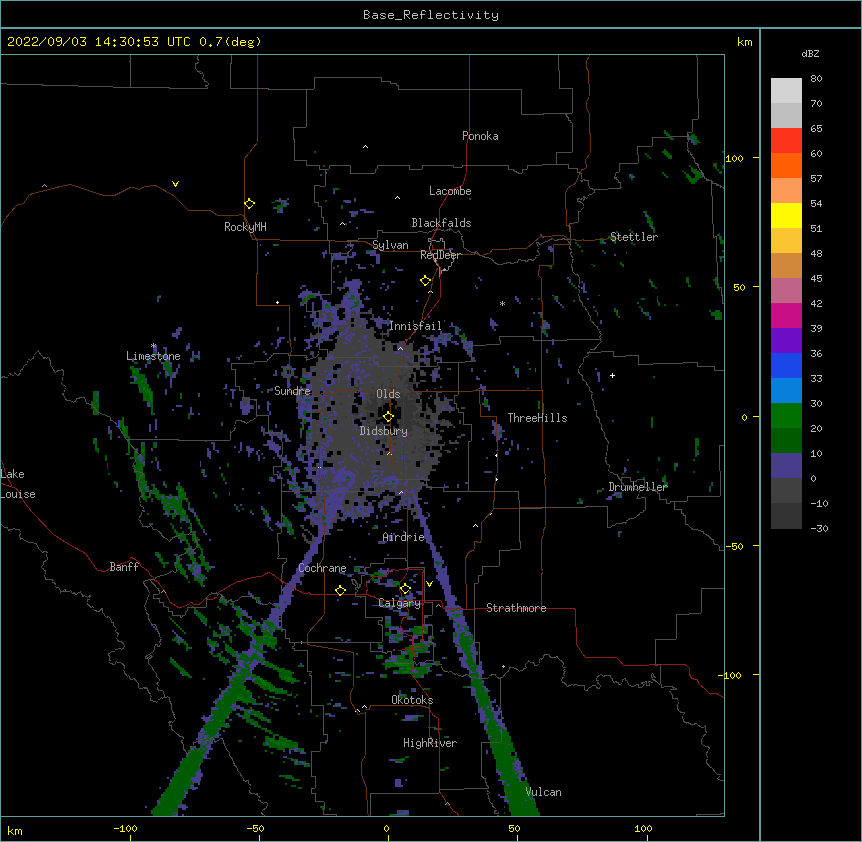Screen dimensions: 862x842
Task: Click the -30 value in the dBZ legend
Action: (x=819, y=528)
